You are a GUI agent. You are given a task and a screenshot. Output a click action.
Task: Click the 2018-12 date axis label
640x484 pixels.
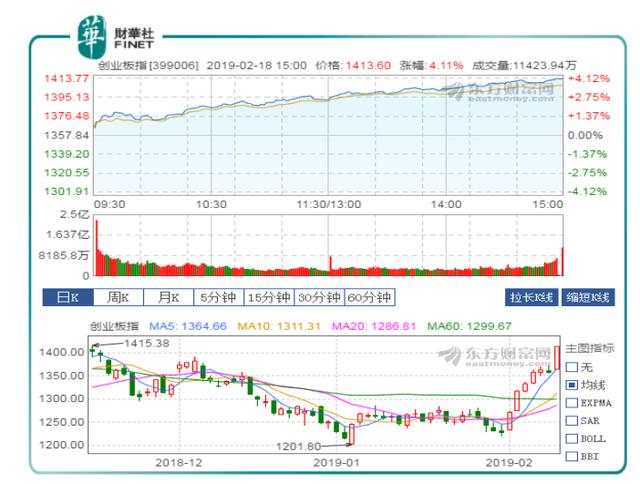tap(178, 463)
